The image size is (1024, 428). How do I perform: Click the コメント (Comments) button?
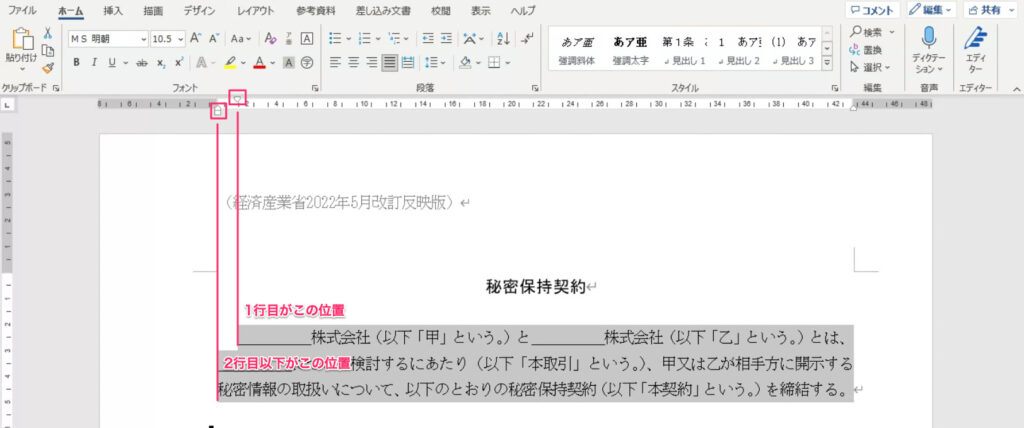872,10
